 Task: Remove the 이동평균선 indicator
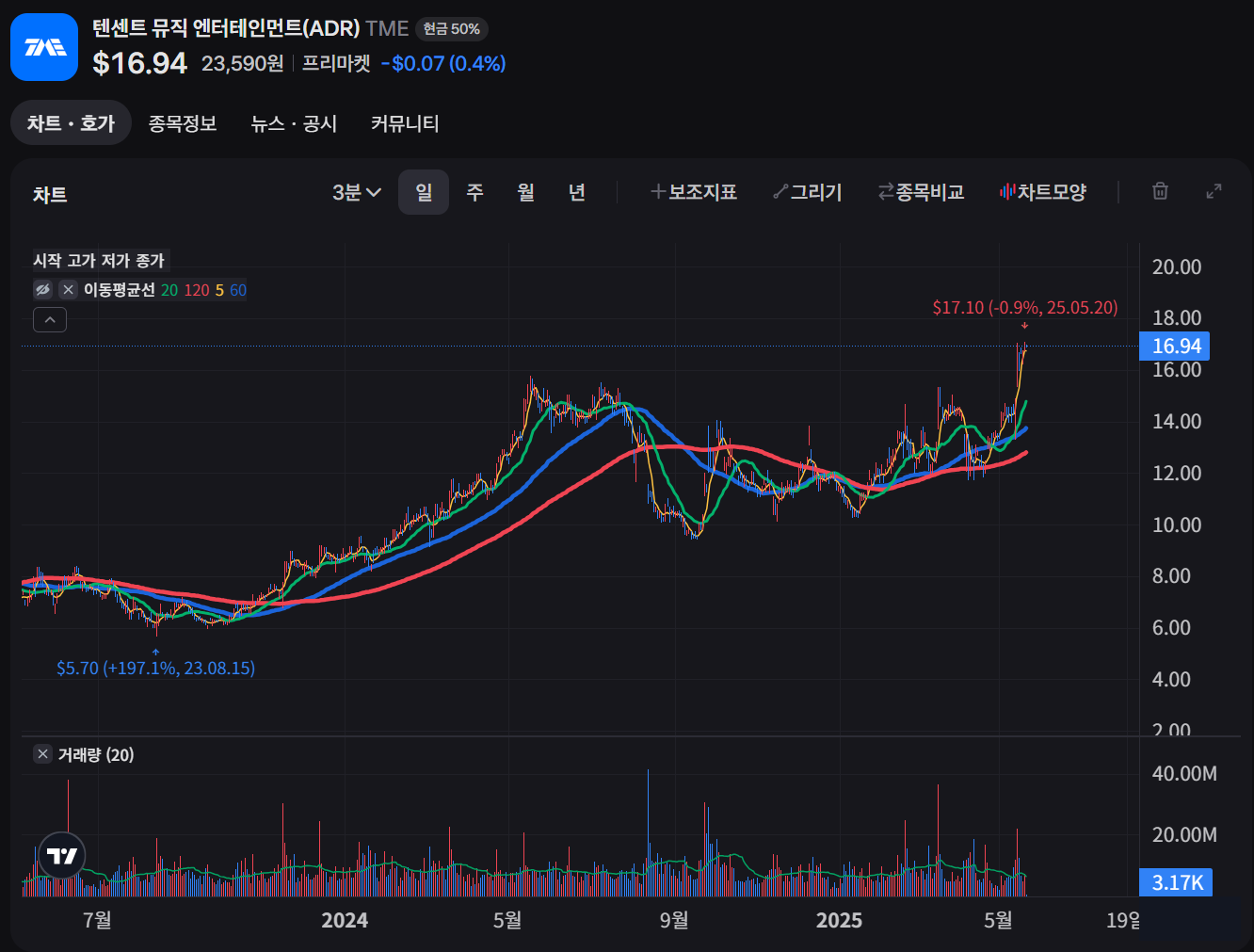[x=68, y=290]
